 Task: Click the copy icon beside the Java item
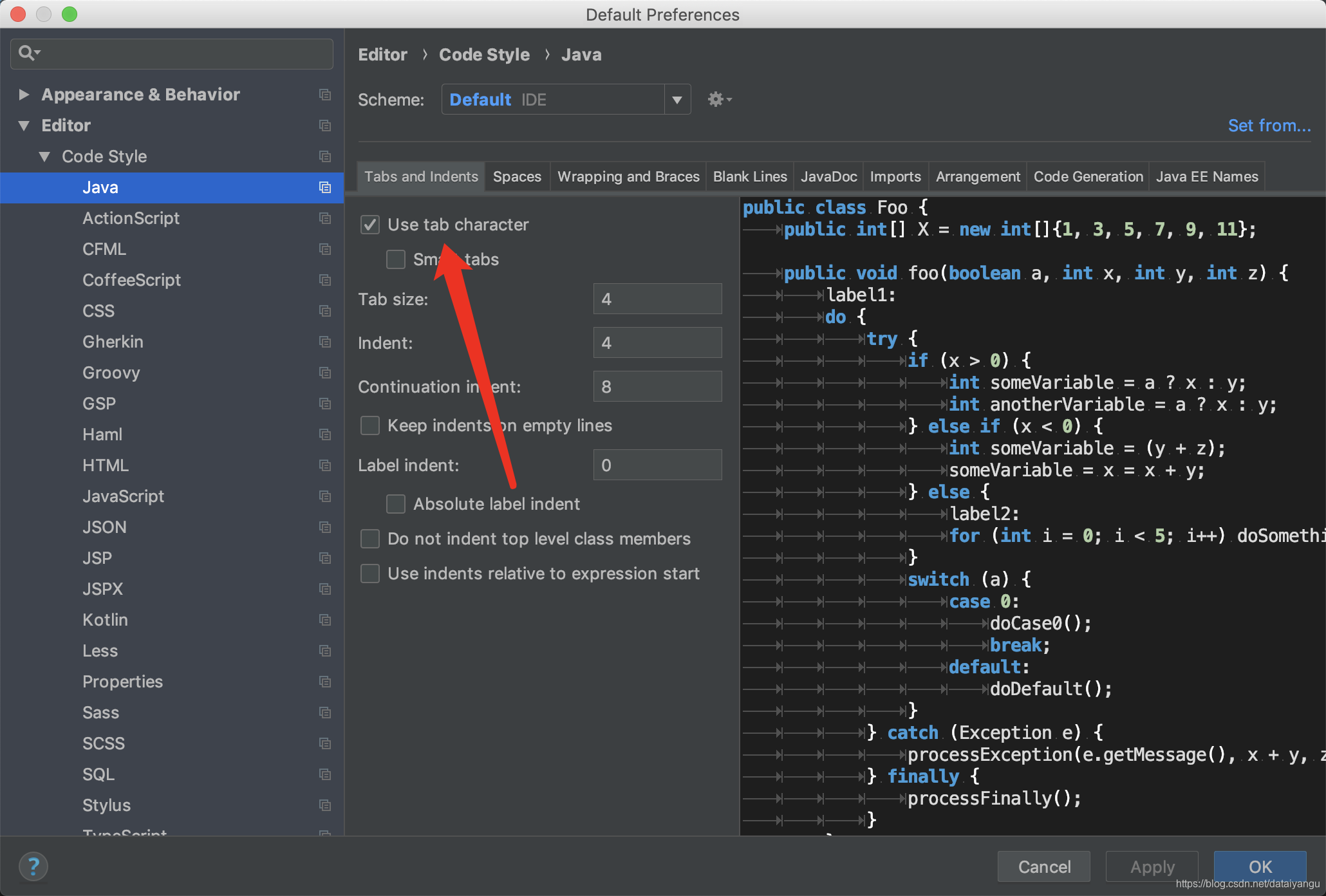coord(325,187)
